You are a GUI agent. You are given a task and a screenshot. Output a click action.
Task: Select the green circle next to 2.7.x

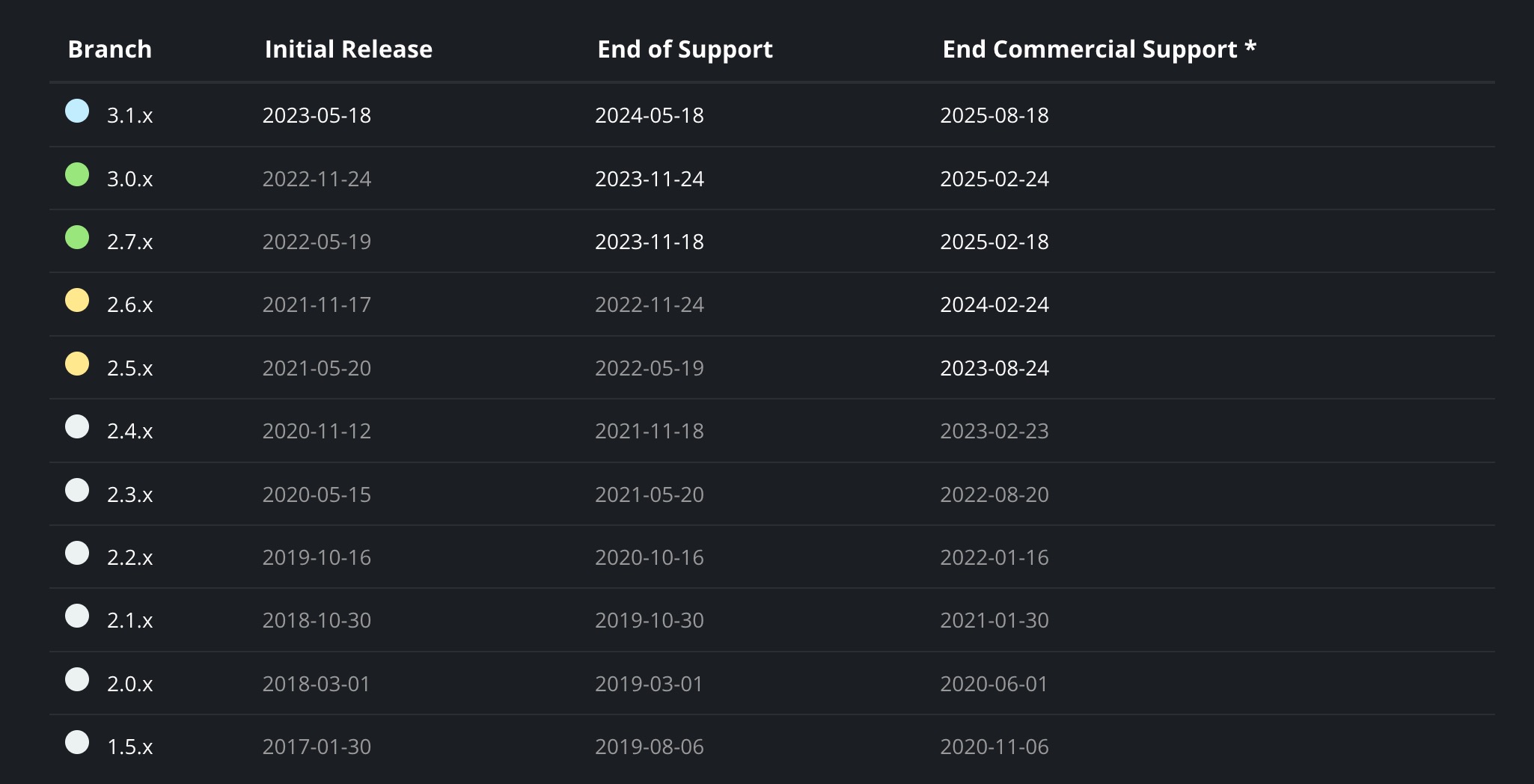coord(77,237)
